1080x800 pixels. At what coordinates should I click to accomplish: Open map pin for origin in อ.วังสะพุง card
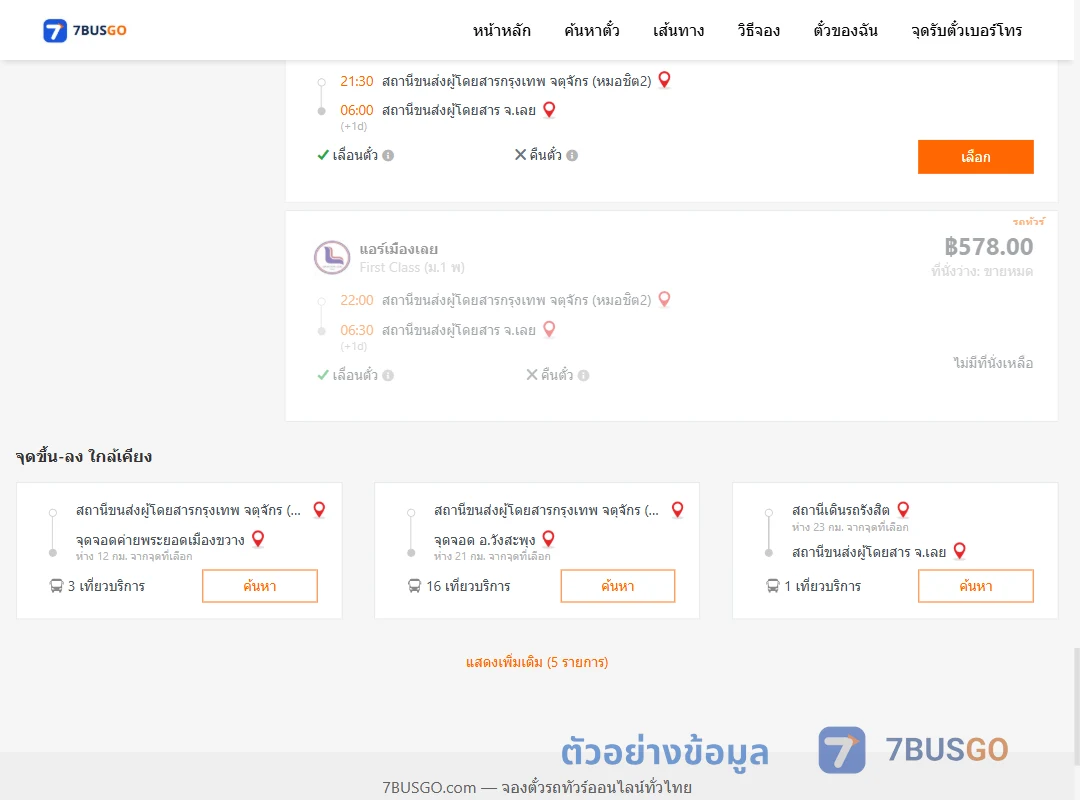coord(678,510)
